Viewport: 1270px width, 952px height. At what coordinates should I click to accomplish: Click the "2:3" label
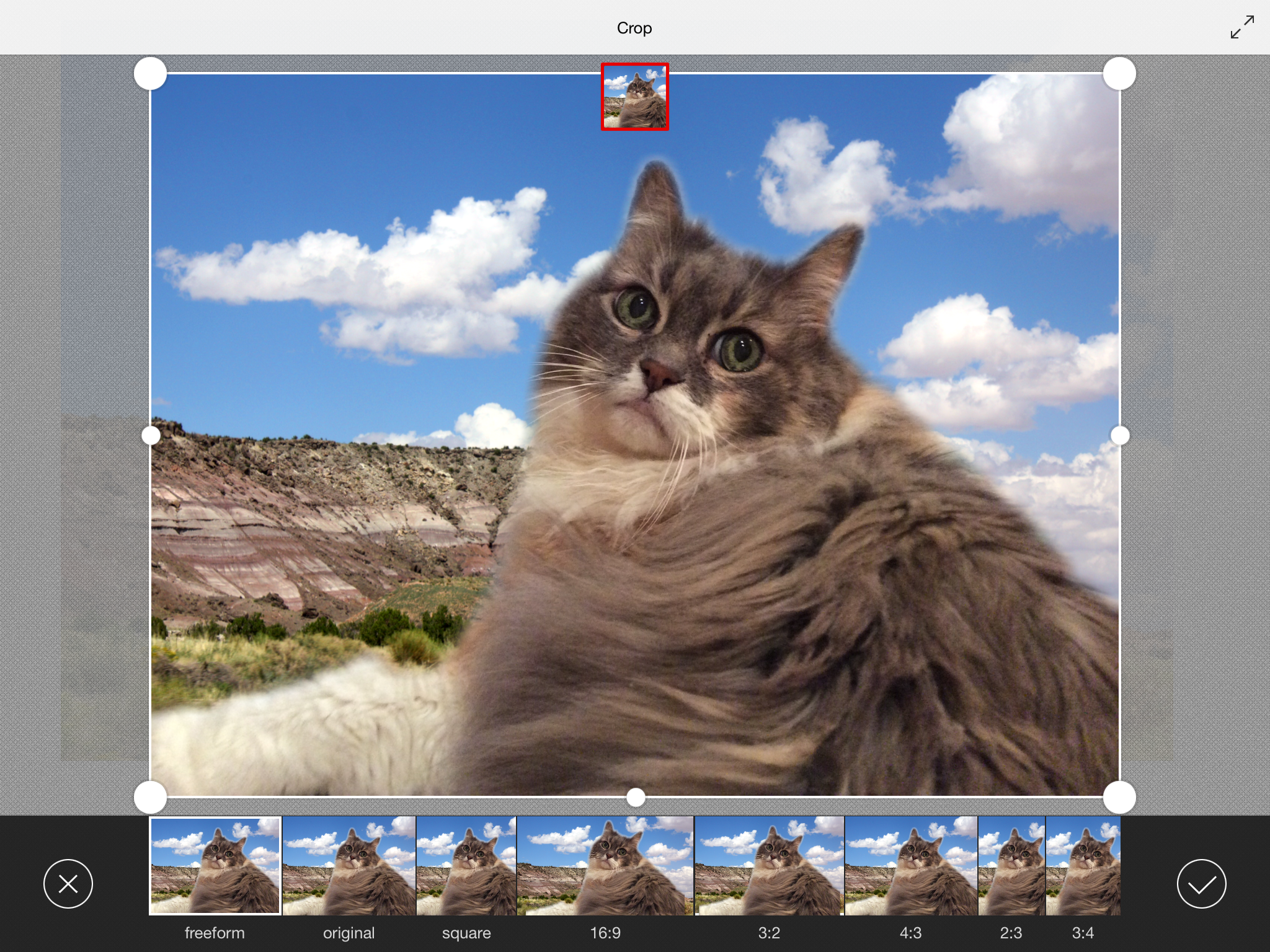click(x=1011, y=933)
